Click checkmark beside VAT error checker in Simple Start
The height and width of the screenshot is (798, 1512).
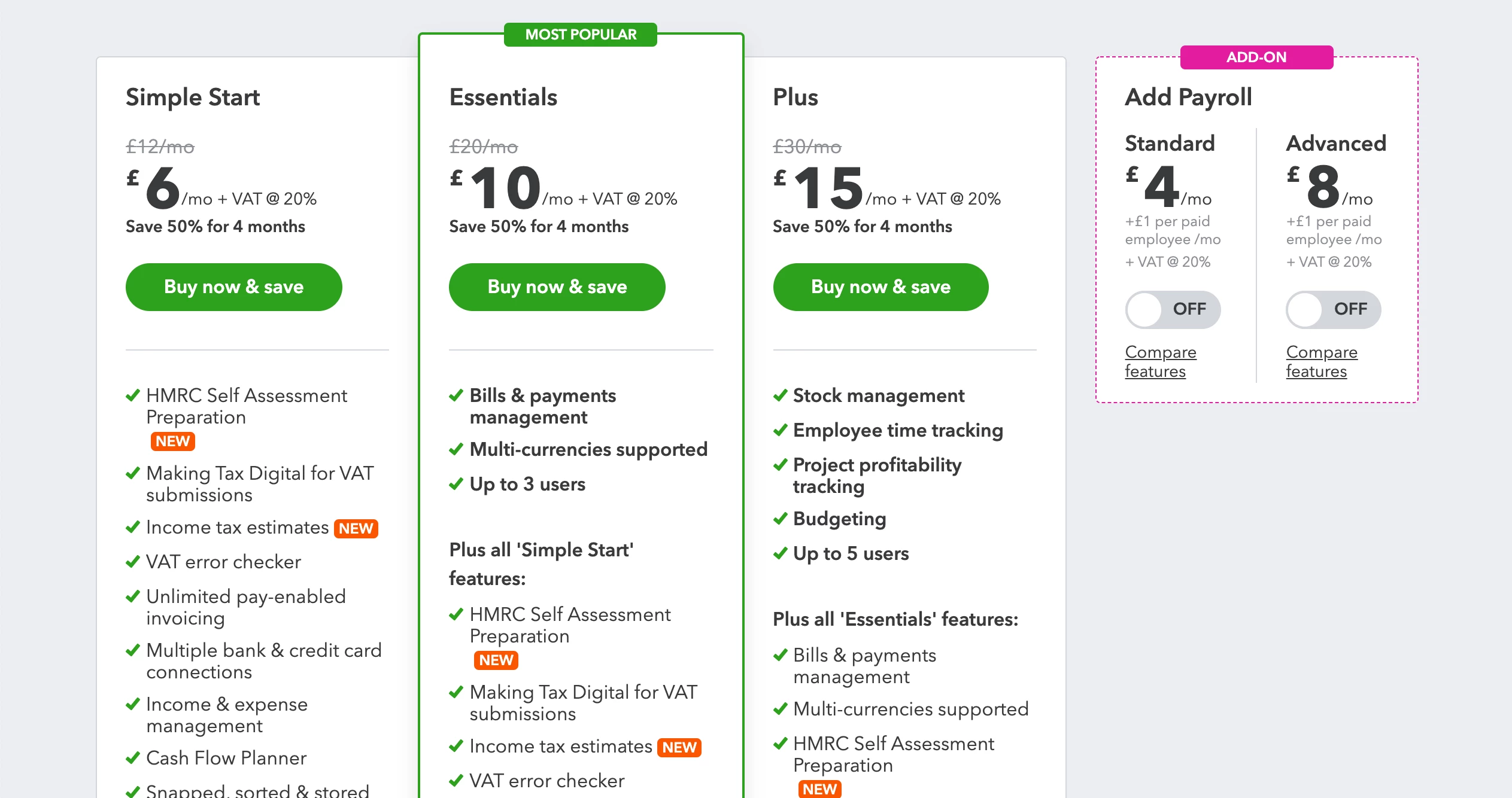[x=133, y=562]
